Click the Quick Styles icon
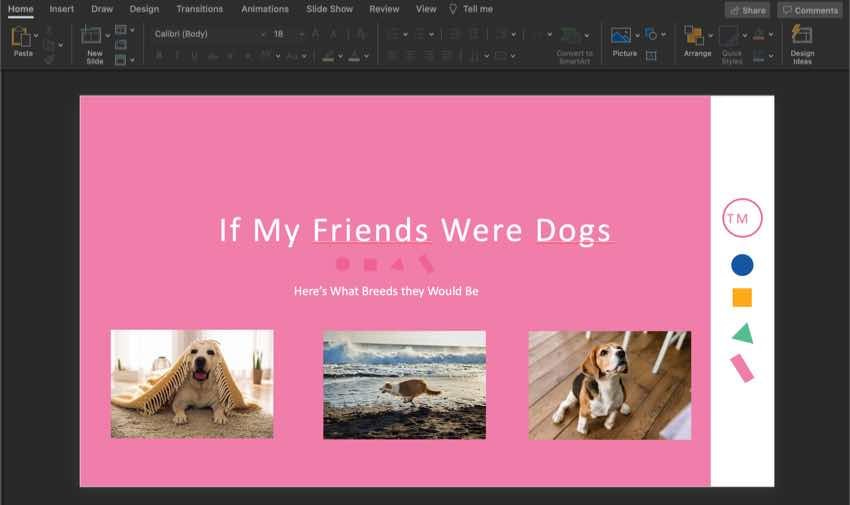The height and width of the screenshot is (505, 850). [x=728, y=36]
